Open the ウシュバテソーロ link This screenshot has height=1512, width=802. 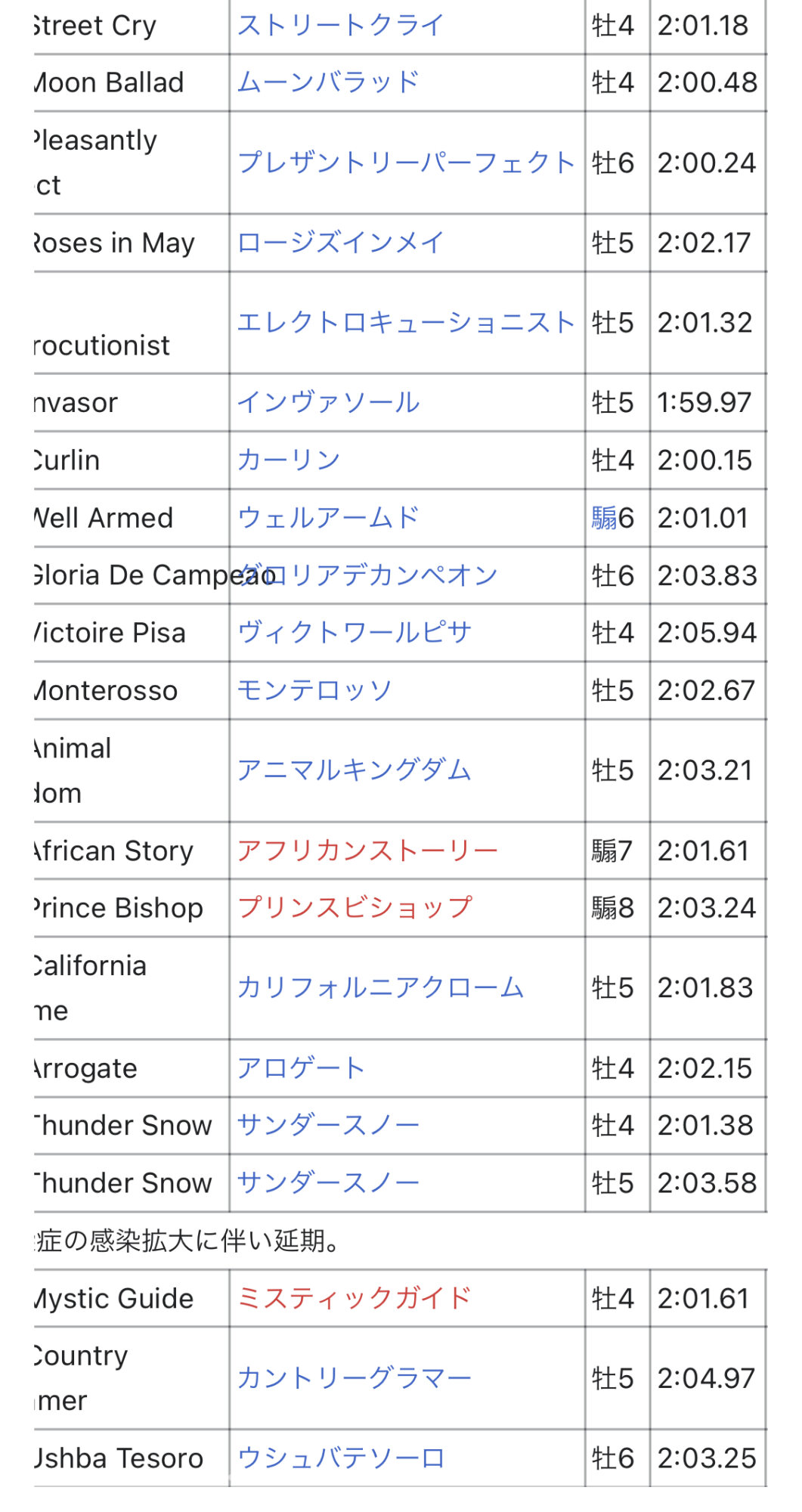341,1458
